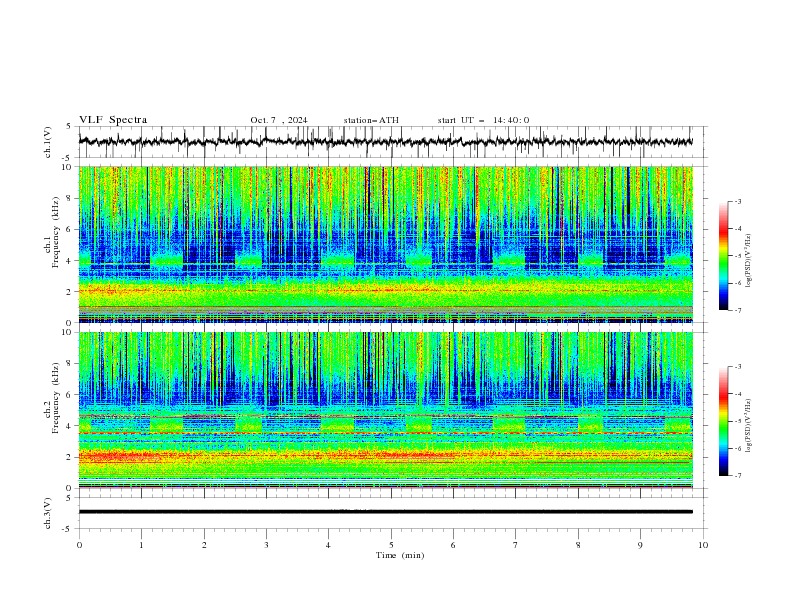Screen dimensions: 792x612
Task: Select the date text "Oct. 7 , 2024"
Action: coord(279,120)
